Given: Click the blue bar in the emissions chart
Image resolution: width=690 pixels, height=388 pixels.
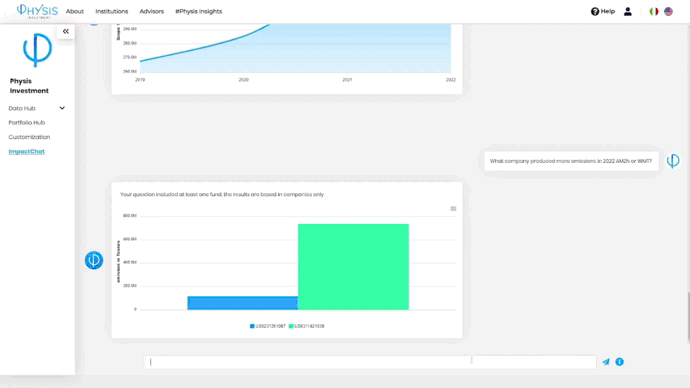Looking at the screenshot, I should pos(242,303).
